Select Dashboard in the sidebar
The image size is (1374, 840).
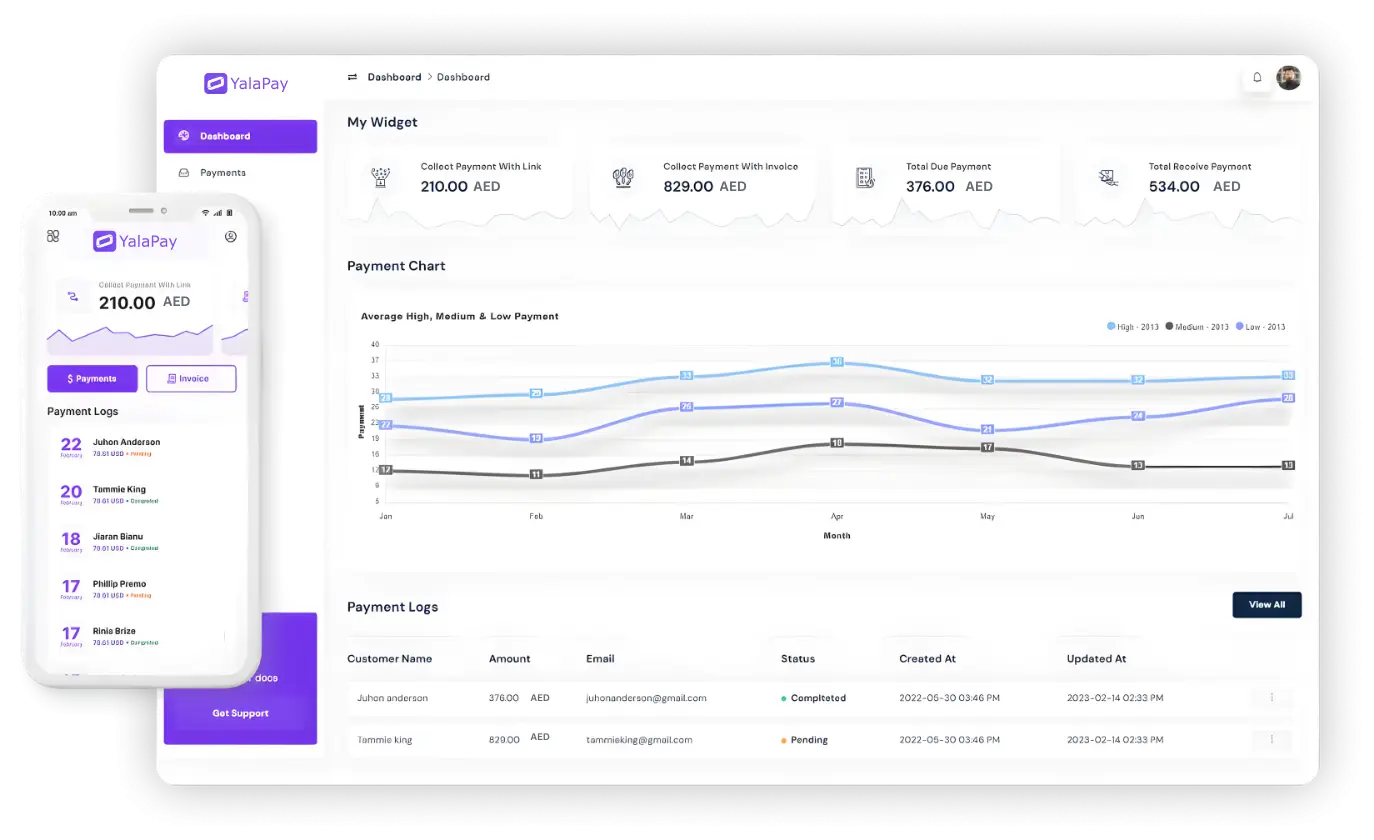[x=240, y=136]
